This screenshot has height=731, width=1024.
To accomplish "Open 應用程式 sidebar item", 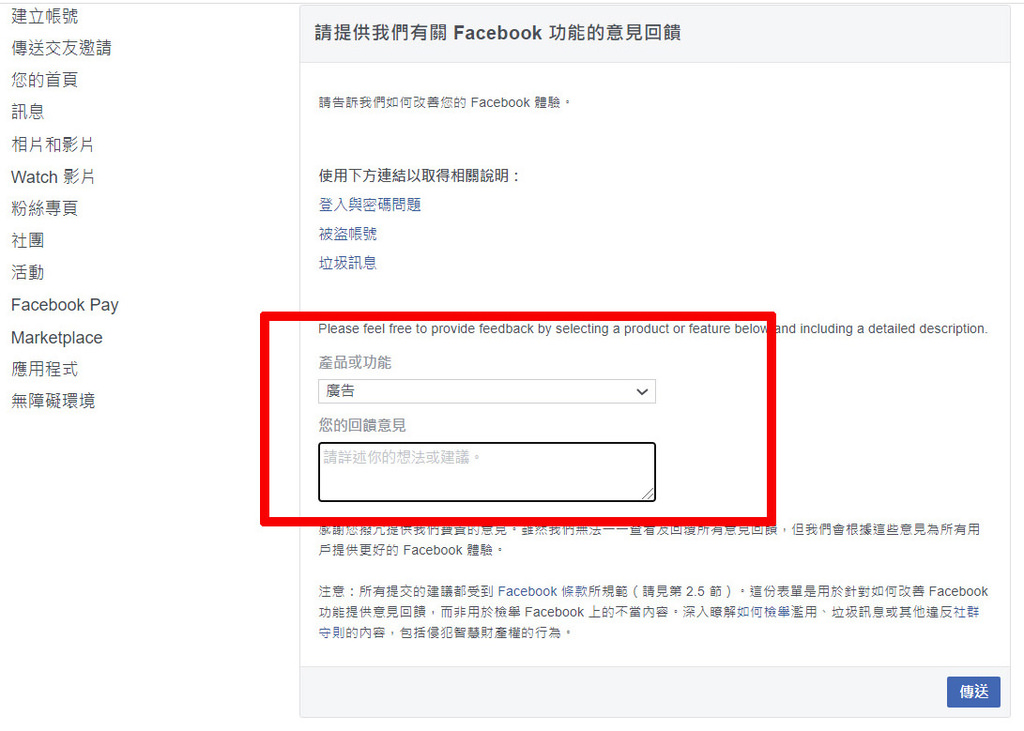I will (x=44, y=369).
